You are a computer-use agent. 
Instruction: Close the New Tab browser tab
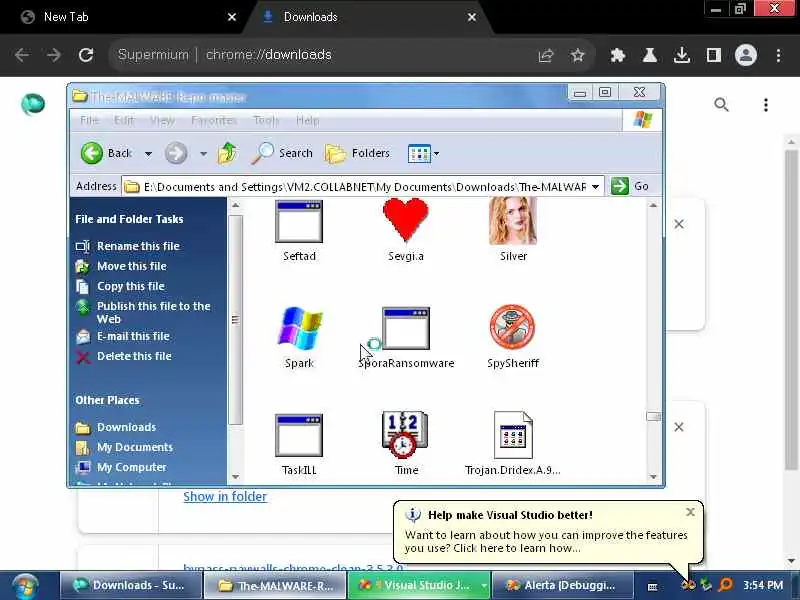pyautogui.click(x=232, y=17)
